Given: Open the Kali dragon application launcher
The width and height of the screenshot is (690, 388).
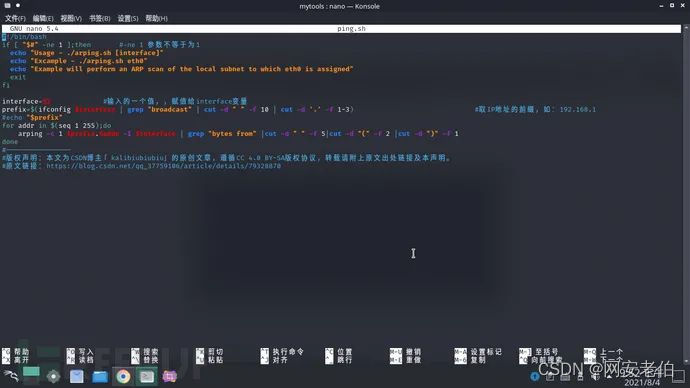Looking at the screenshot, I should point(11,376).
